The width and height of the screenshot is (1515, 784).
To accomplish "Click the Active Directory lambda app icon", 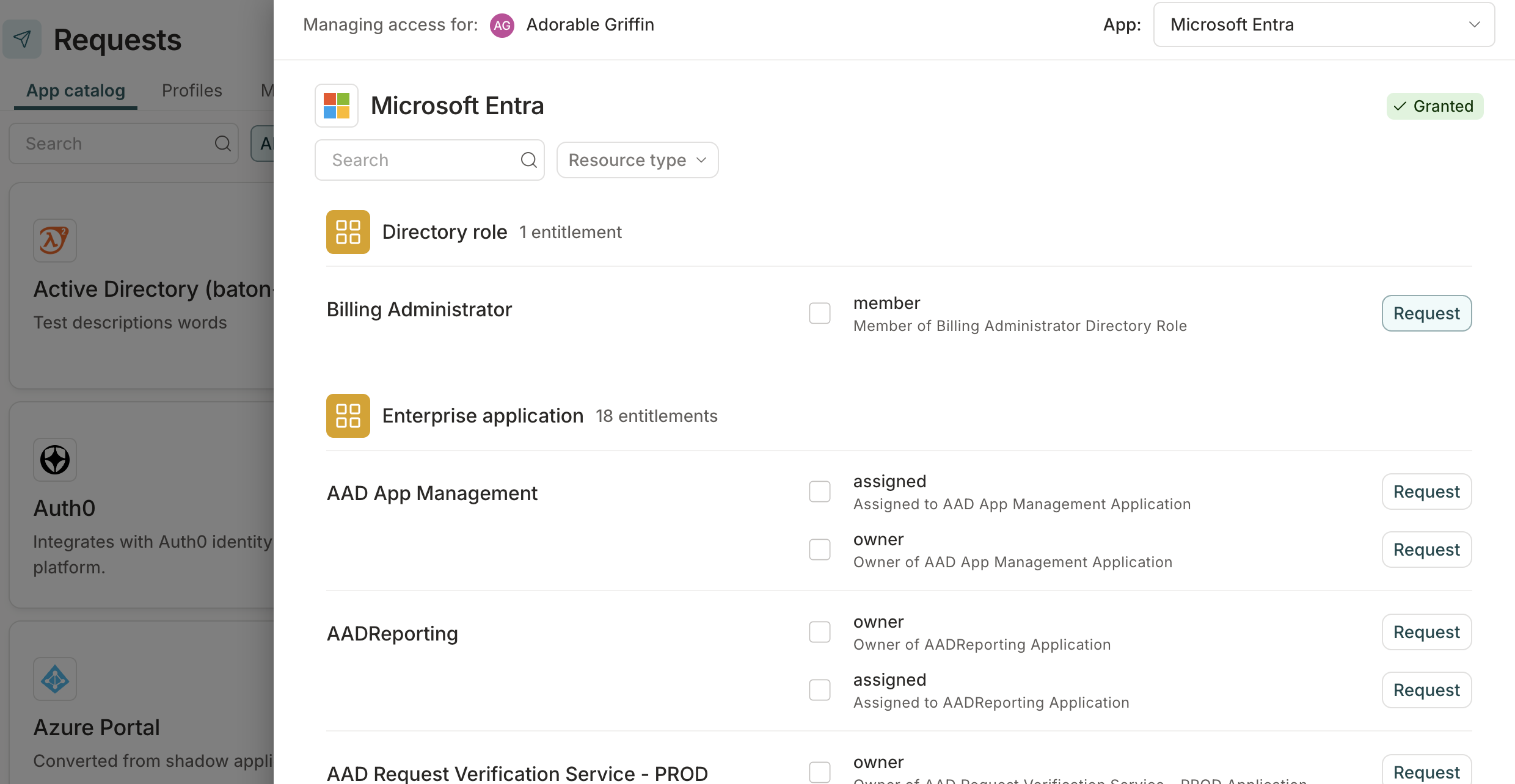I will click(55, 241).
